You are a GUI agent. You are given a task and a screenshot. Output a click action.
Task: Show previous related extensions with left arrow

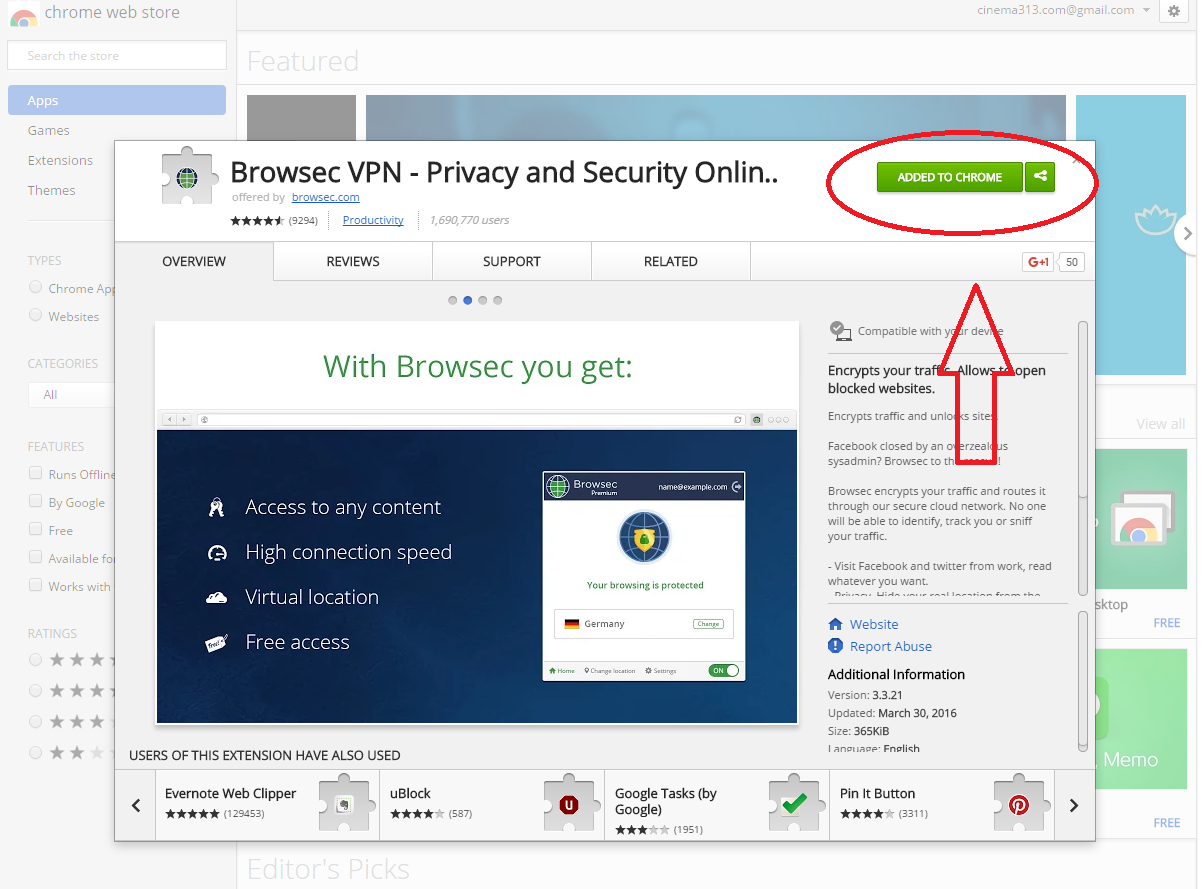click(x=136, y=805)
